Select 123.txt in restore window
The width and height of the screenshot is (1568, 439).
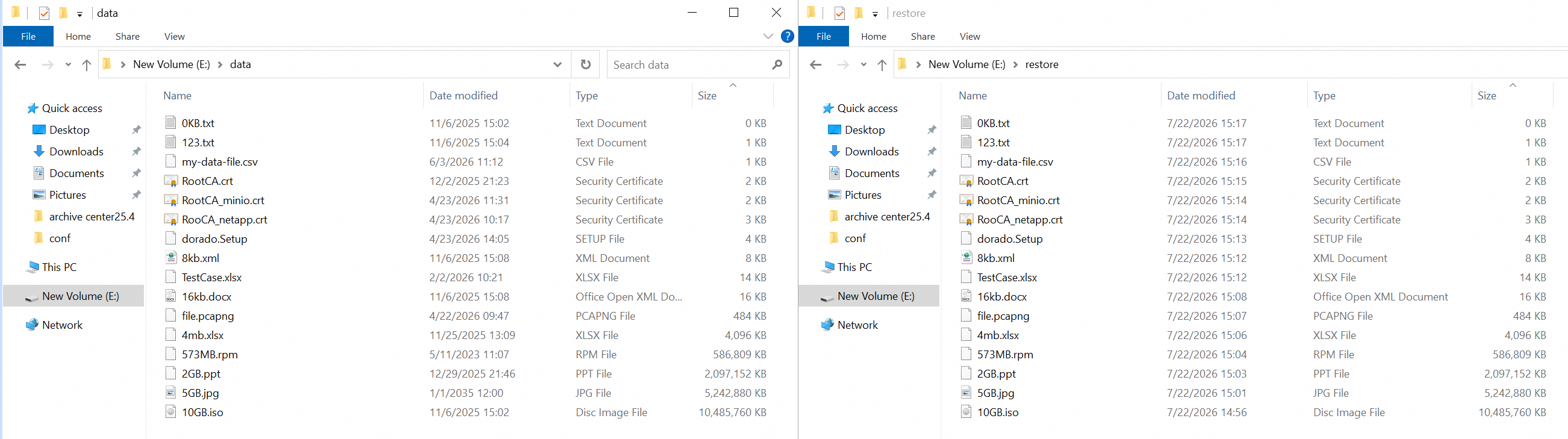click(x=994, y=143)
